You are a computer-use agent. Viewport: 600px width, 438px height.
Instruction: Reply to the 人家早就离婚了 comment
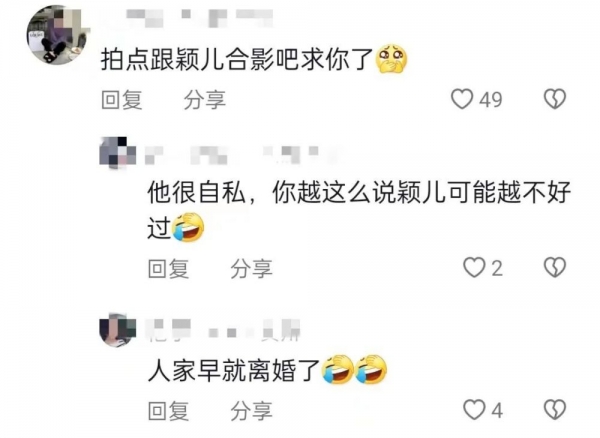[168, 411]
